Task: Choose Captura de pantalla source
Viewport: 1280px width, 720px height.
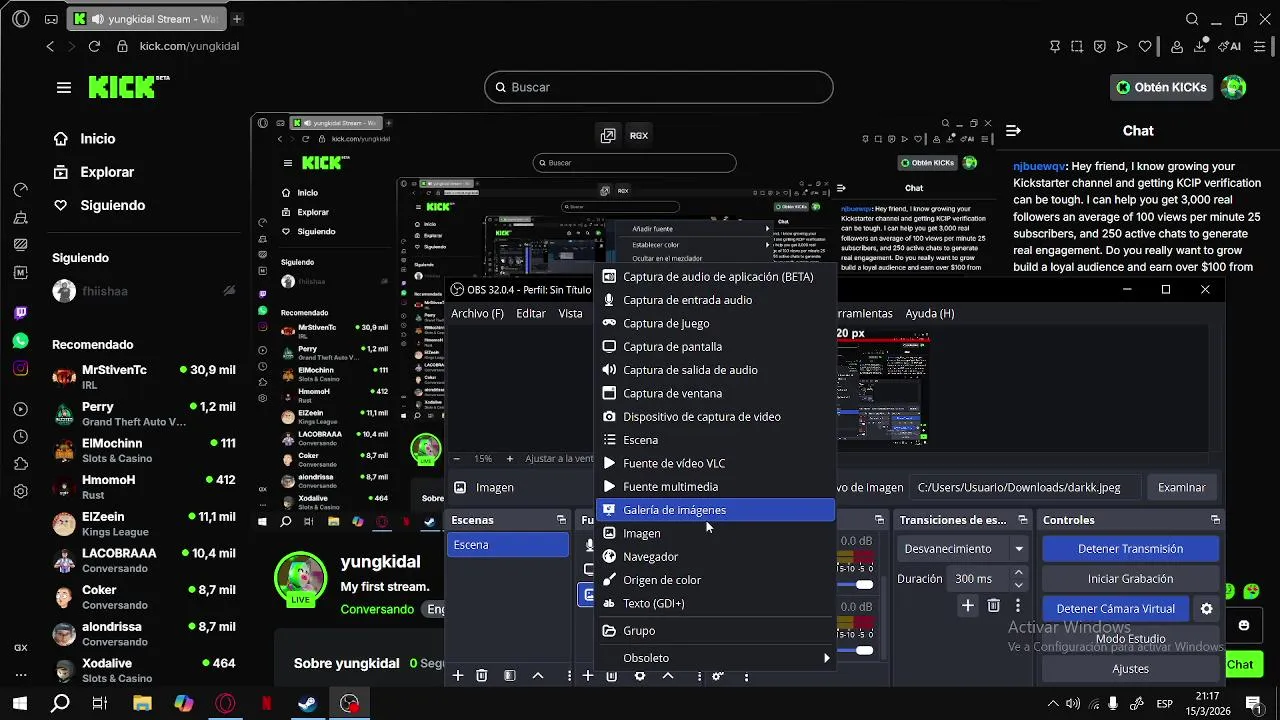Action: pyautogui.click(x=716, y=347)
